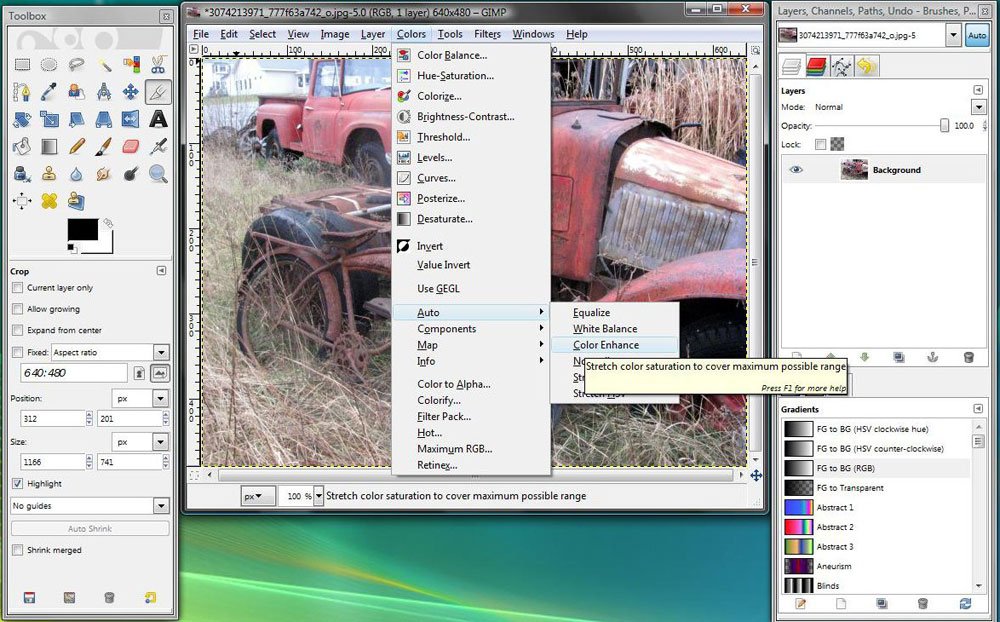Toggle Lock pixels checkbox in Layers
The width and height of the screenshot is (1000, 622).
pyautogui.click(x=820, y=145)
